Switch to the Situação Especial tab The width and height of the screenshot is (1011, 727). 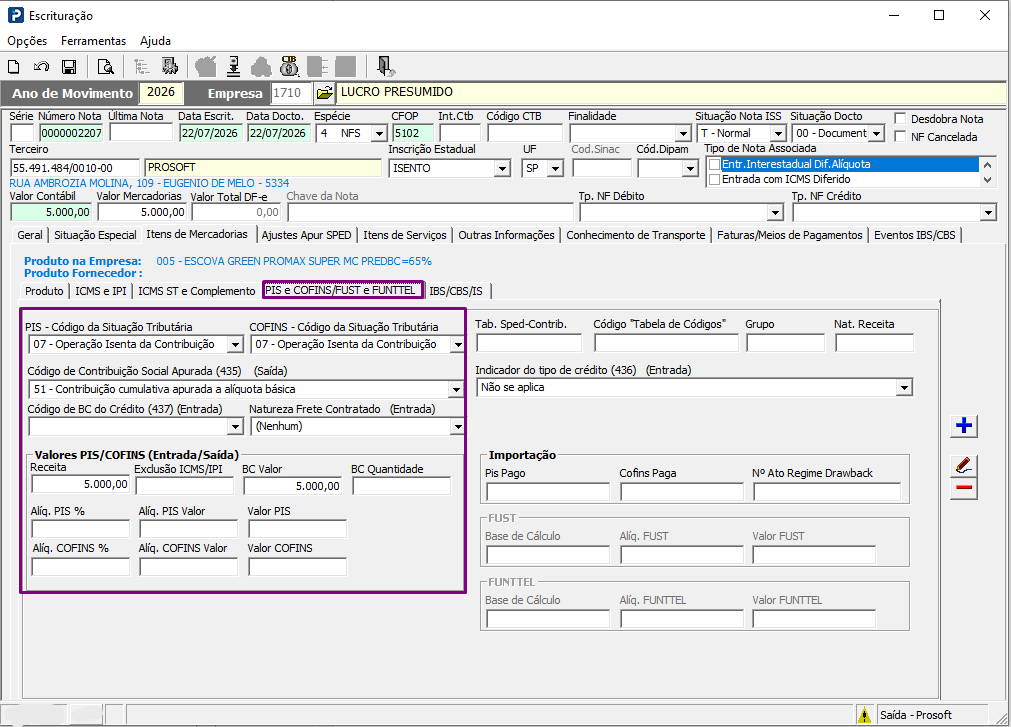coord(95,235)
